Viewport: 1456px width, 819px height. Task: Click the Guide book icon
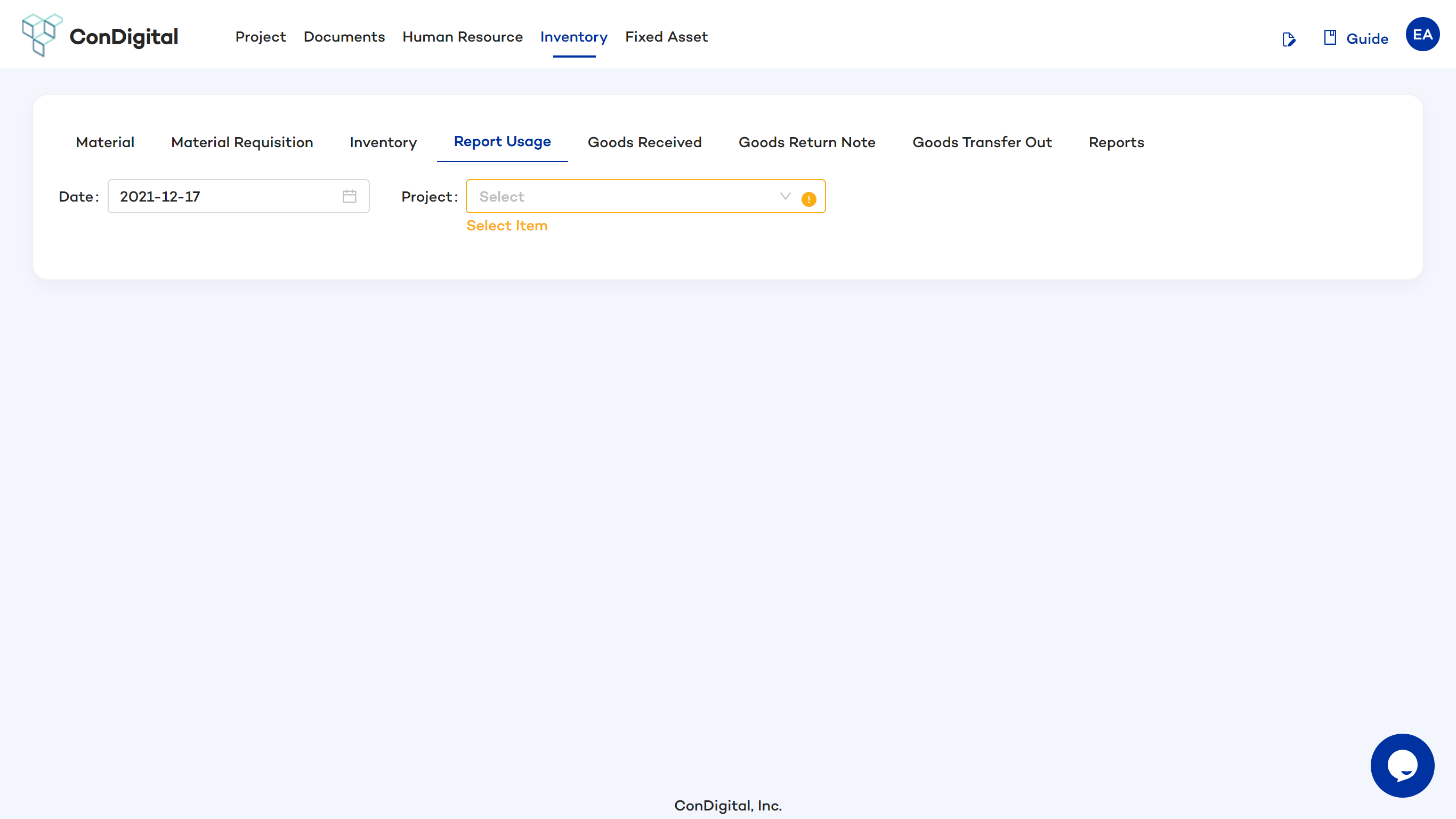tap(1329, 38)
